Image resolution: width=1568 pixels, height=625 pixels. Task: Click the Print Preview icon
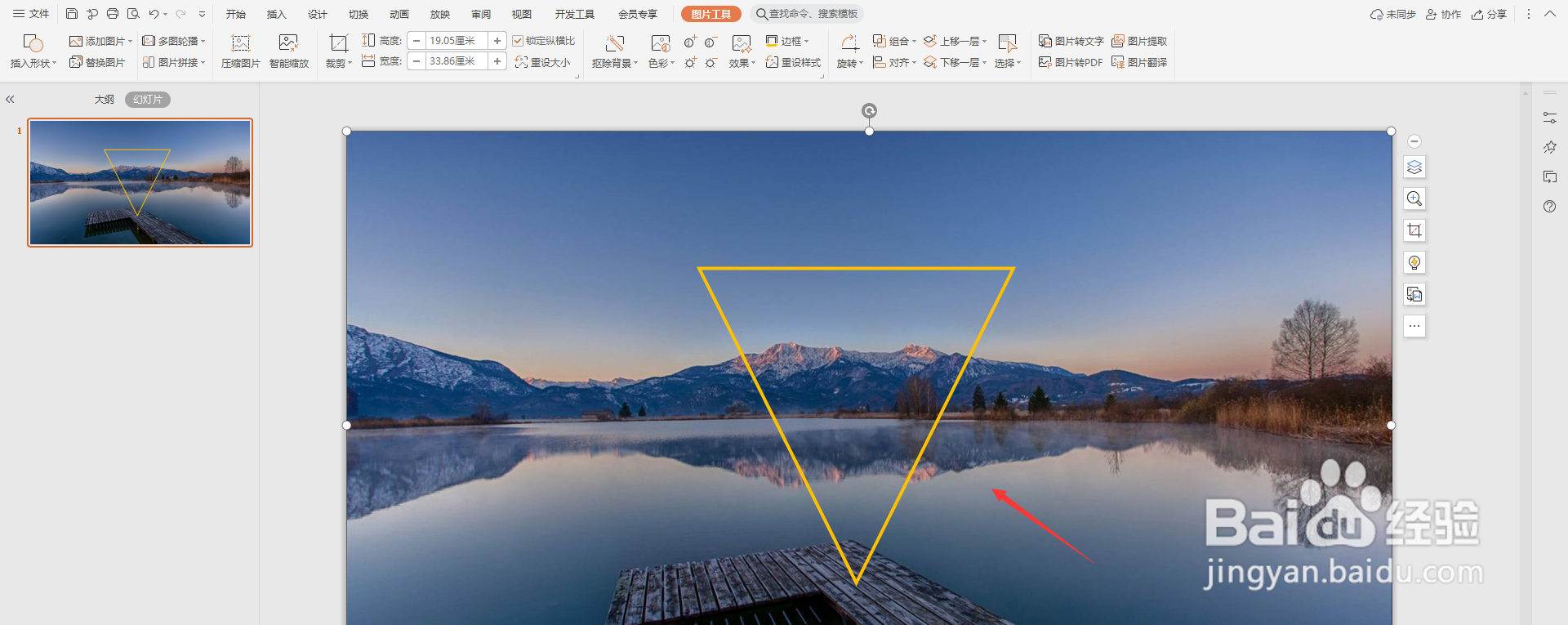pos(133,14)
